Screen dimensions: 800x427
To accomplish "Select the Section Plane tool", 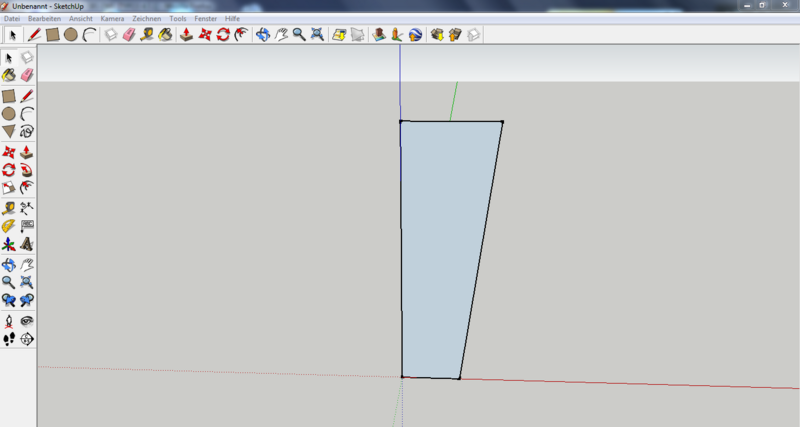I will click(x=27, y=339).
